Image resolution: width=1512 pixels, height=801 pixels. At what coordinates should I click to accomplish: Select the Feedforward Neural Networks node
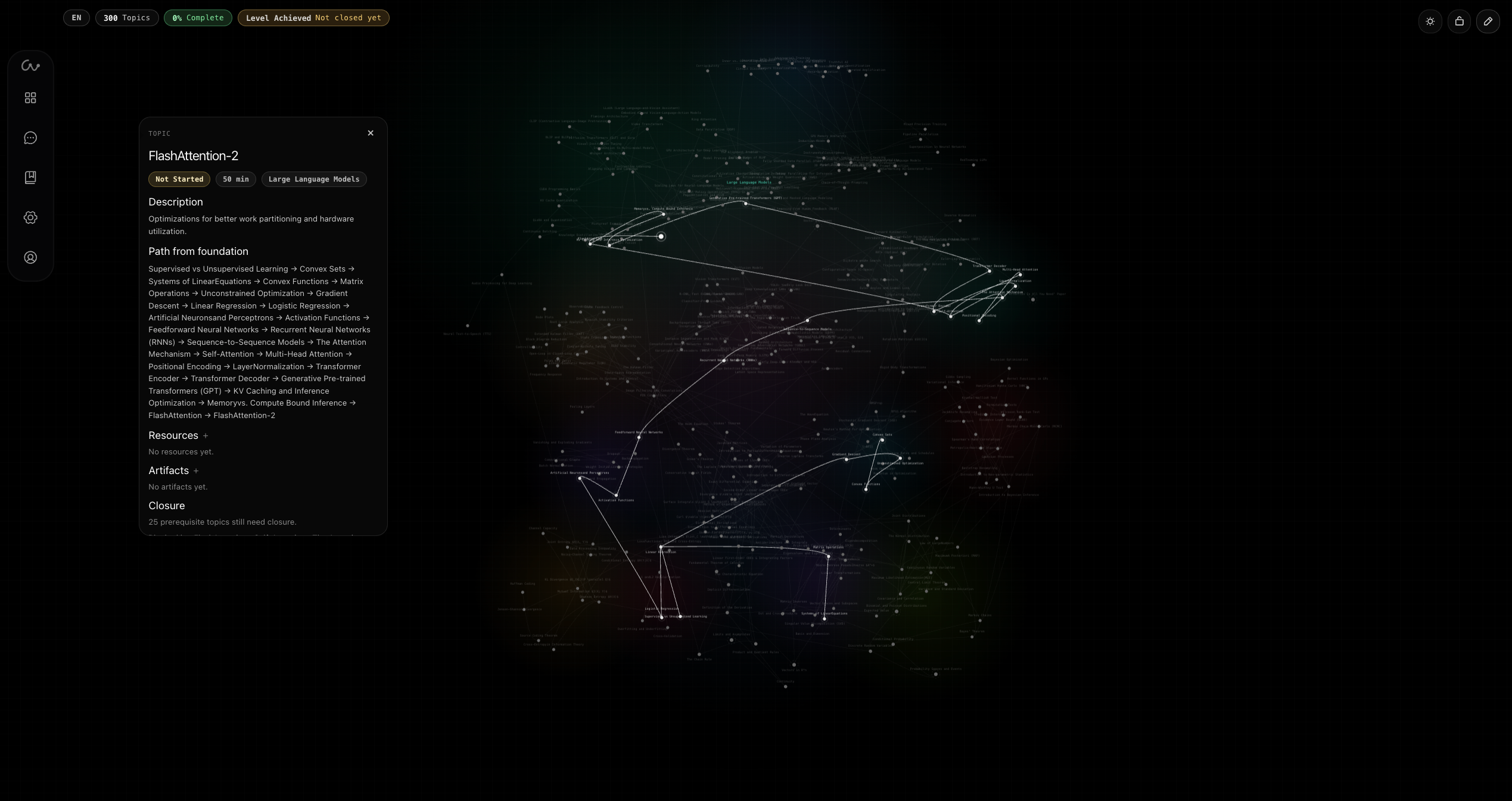[639, 437]
